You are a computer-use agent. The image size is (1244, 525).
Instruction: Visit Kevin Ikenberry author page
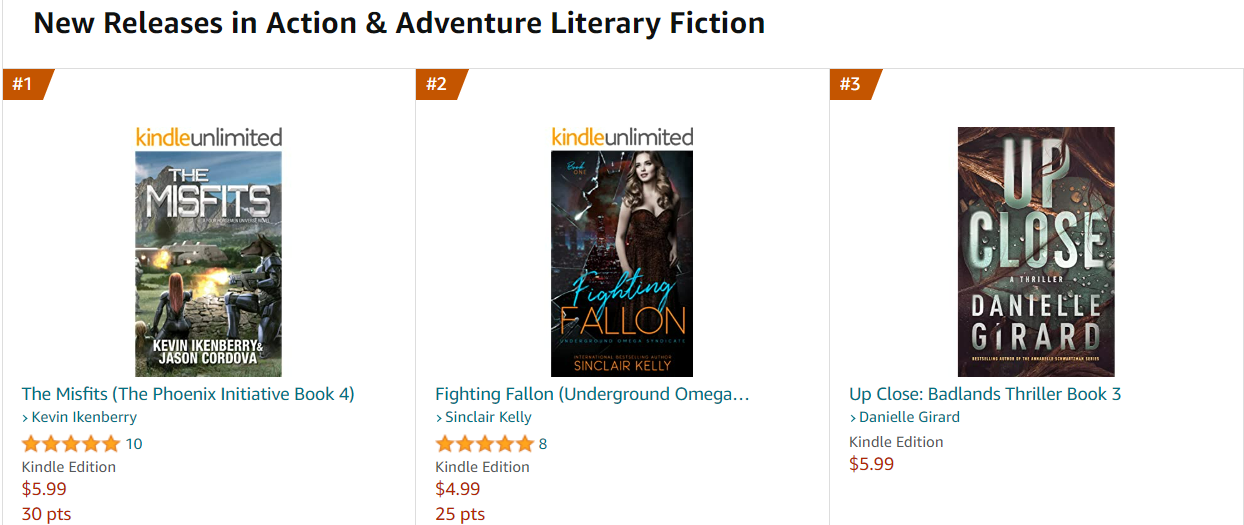84,418
